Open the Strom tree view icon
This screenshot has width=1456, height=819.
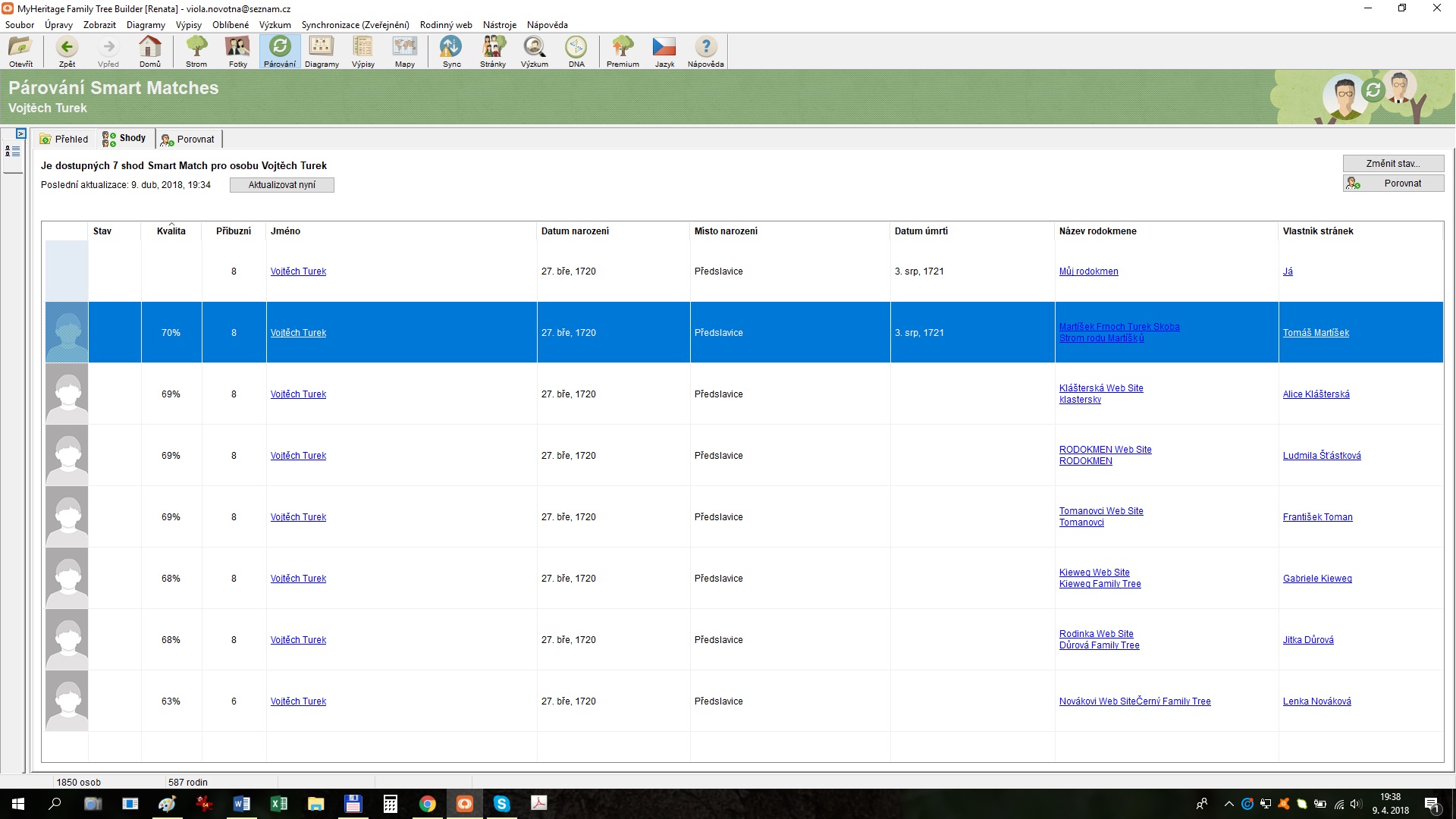196,52
